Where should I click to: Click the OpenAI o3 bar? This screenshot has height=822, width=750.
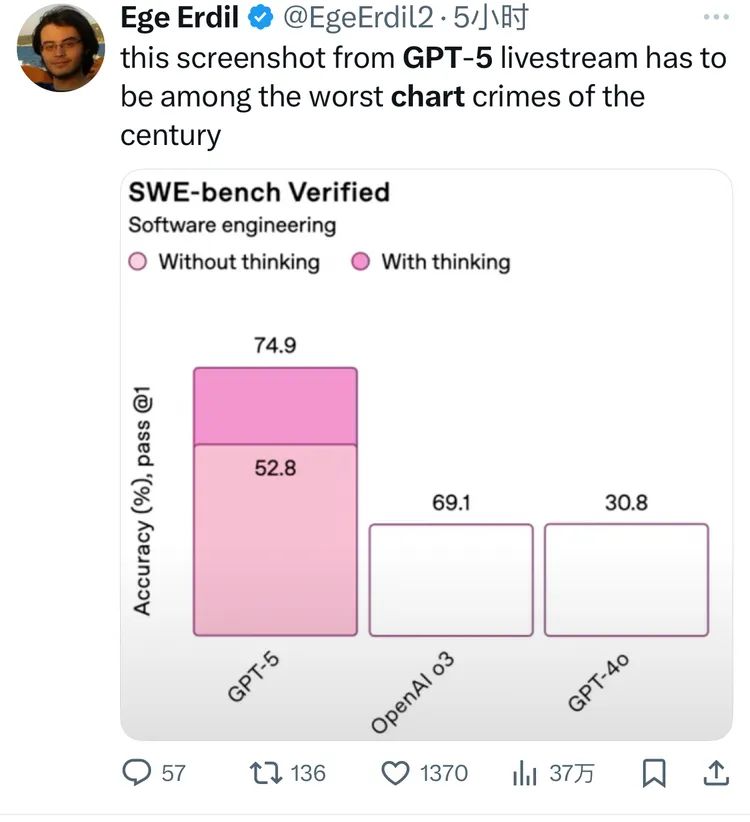click(x=451, y=580)
